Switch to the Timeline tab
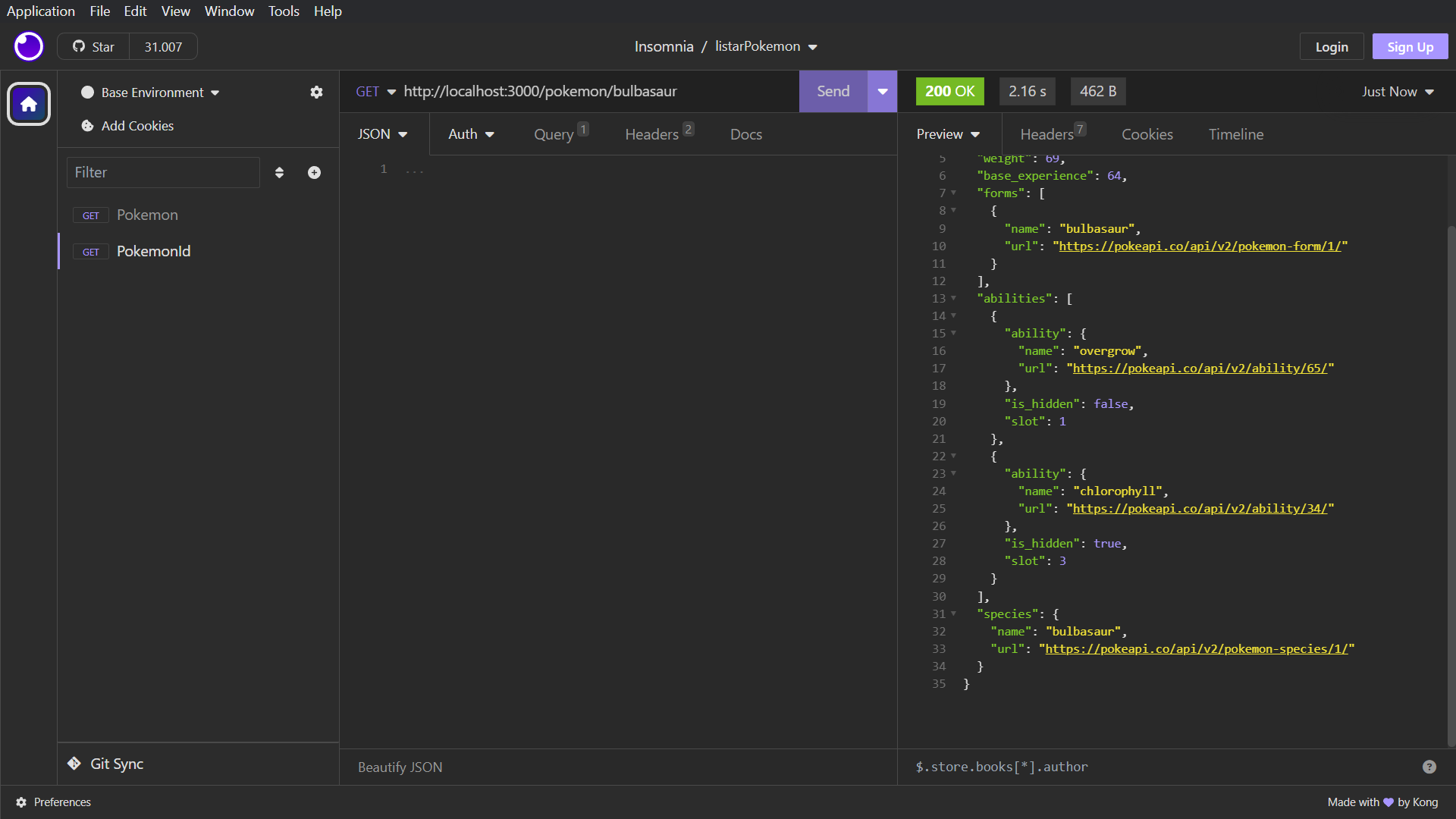 click(x=1235, y=133)
